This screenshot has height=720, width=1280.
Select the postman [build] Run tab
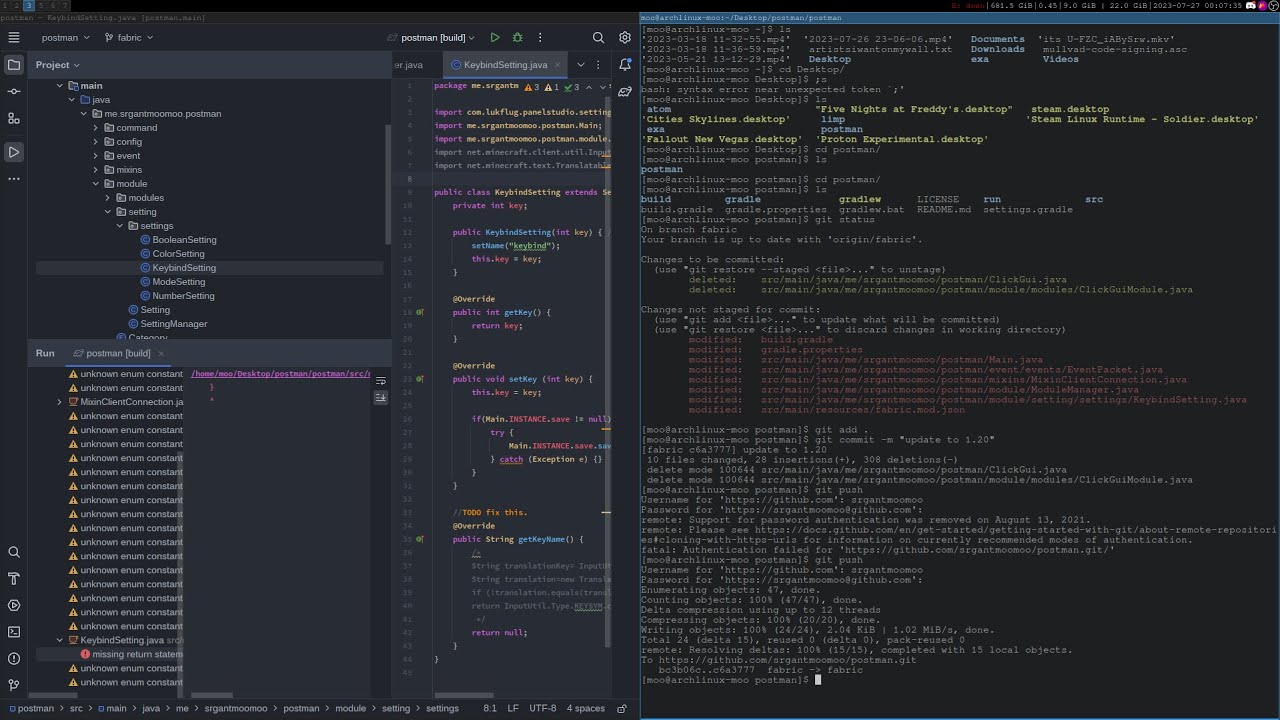[118, 353]
